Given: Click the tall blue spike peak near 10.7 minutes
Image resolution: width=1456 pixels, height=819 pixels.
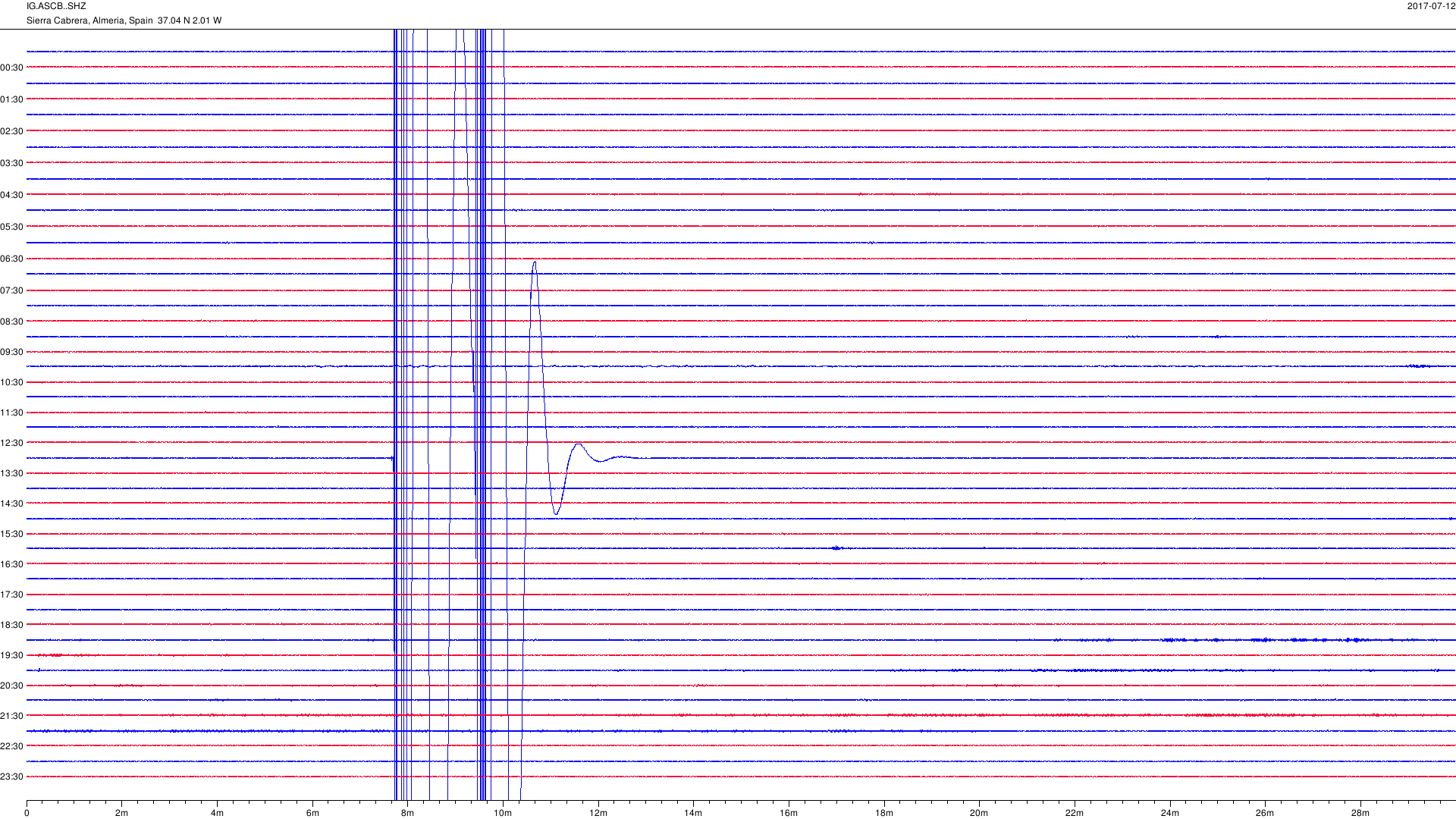Looking at the screenshot, I should click(535, 262).
